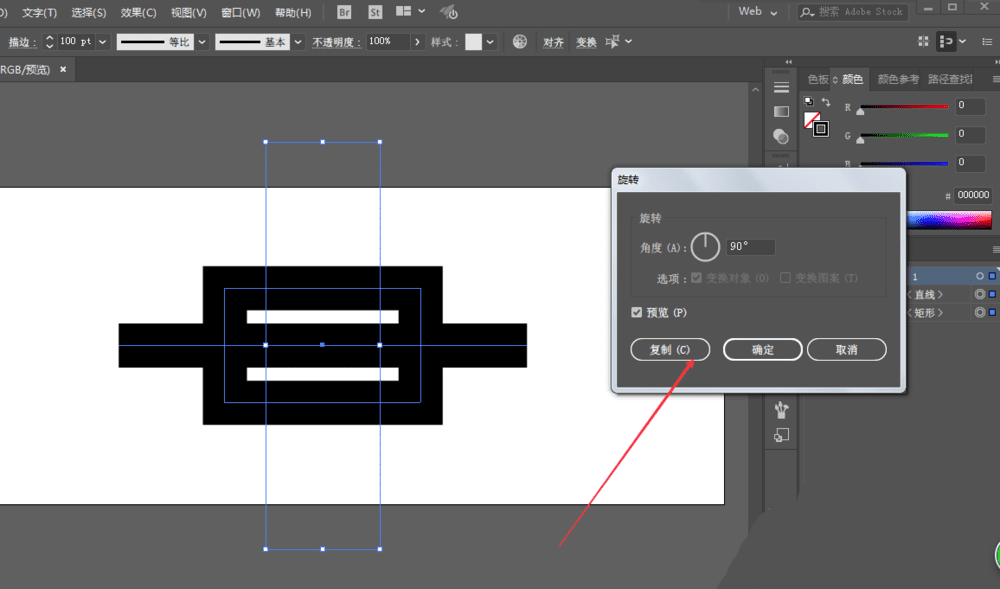Viewport: 1000px width, 589px height.
Task: Open Adobe Stock via the St icon
Action: pos(375,13)
